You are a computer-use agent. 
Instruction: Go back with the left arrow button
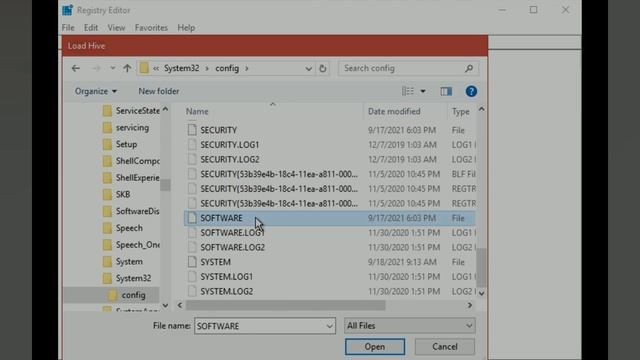pos(76,68)
